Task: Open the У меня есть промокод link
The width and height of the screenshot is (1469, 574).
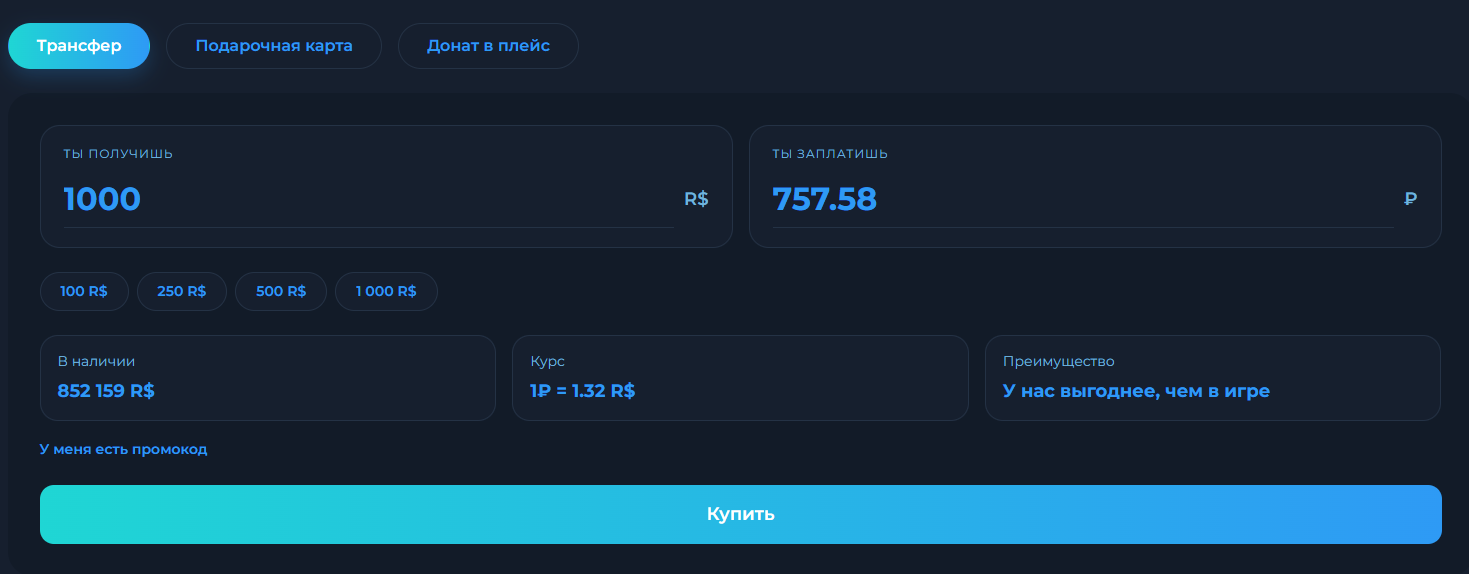Action: tap(123, 449)
